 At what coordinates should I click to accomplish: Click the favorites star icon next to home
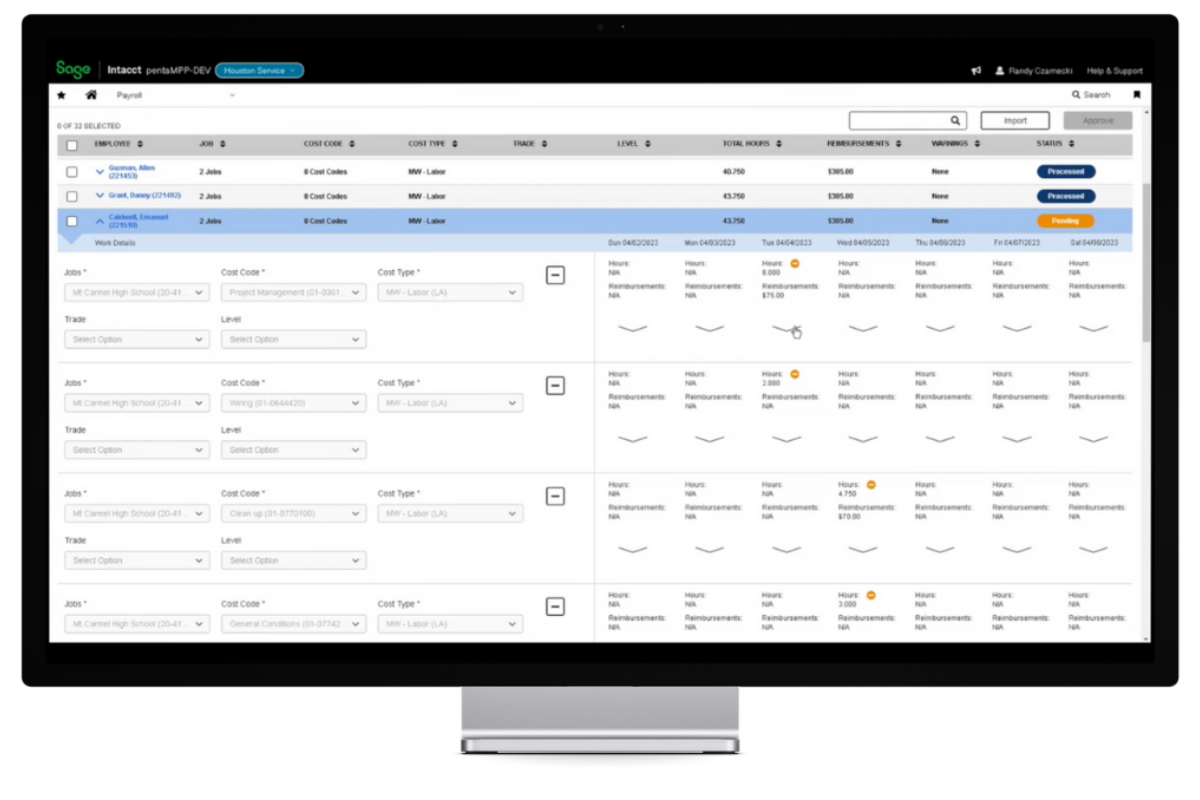61,94
